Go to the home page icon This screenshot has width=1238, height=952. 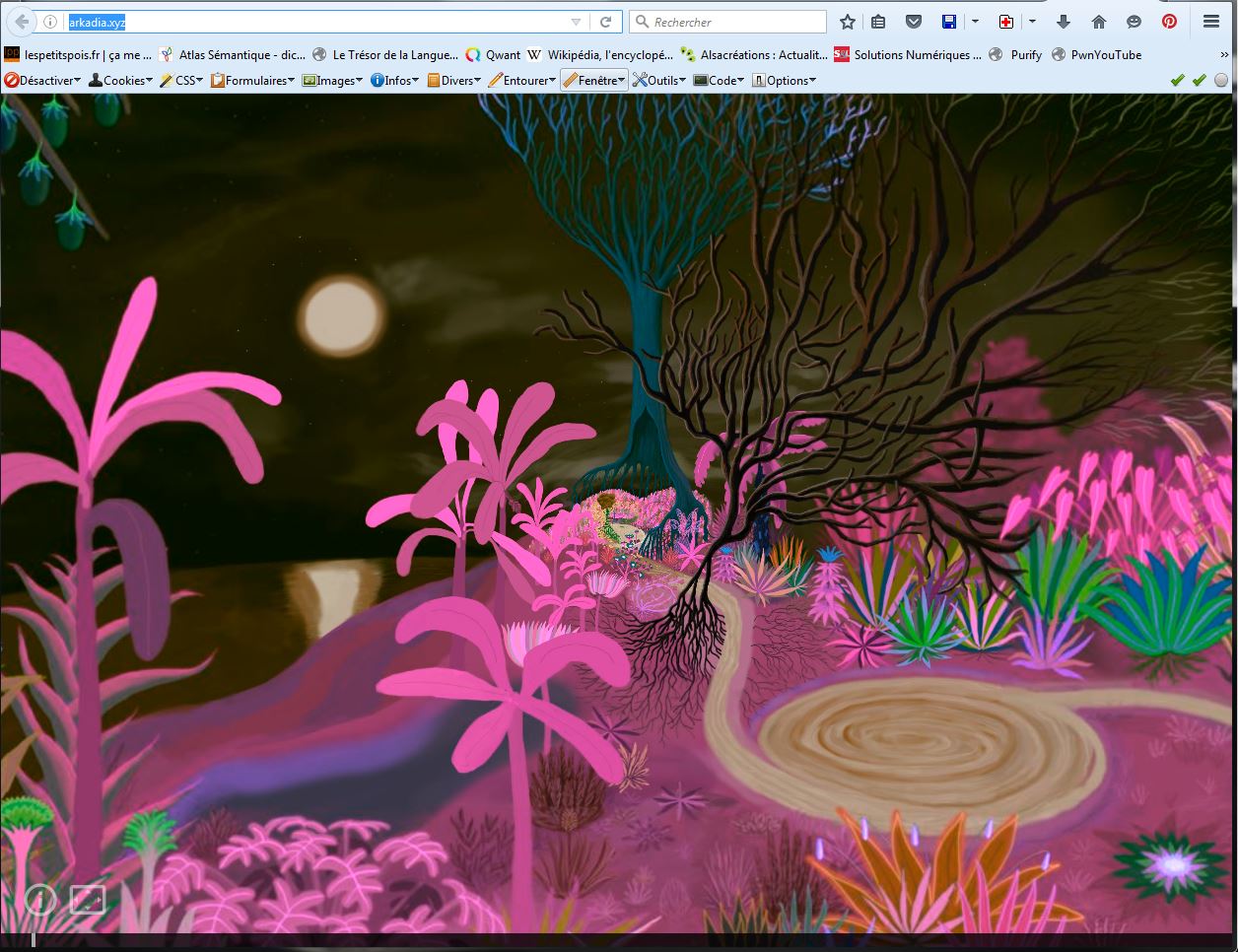tap(1099, 22)
